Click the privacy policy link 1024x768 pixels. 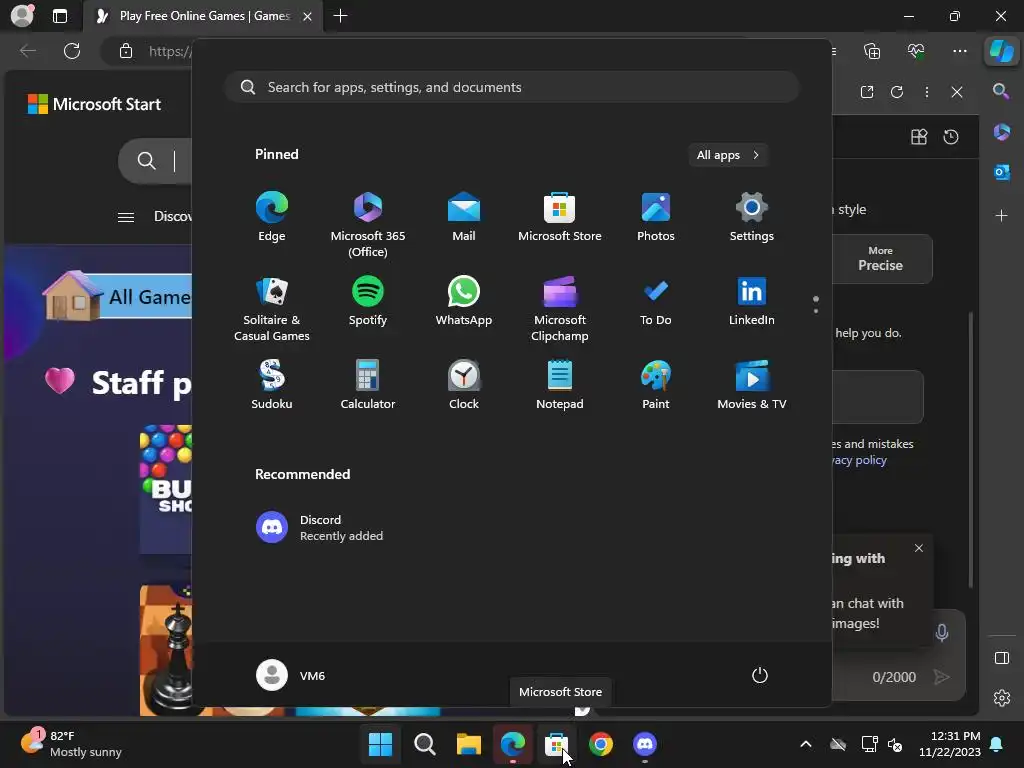tap(859, 460)
